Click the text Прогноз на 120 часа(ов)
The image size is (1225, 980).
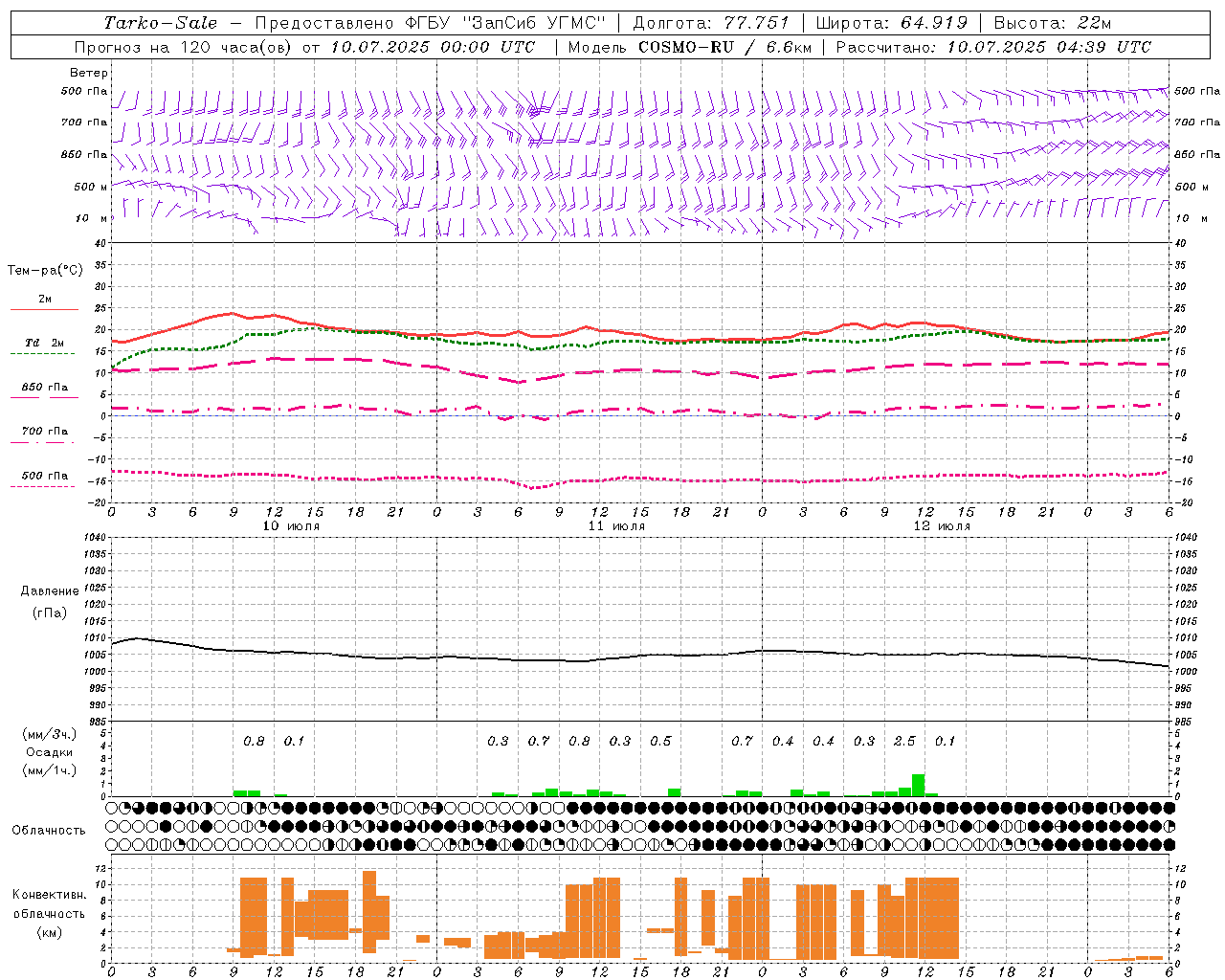[x=184, y=47]
